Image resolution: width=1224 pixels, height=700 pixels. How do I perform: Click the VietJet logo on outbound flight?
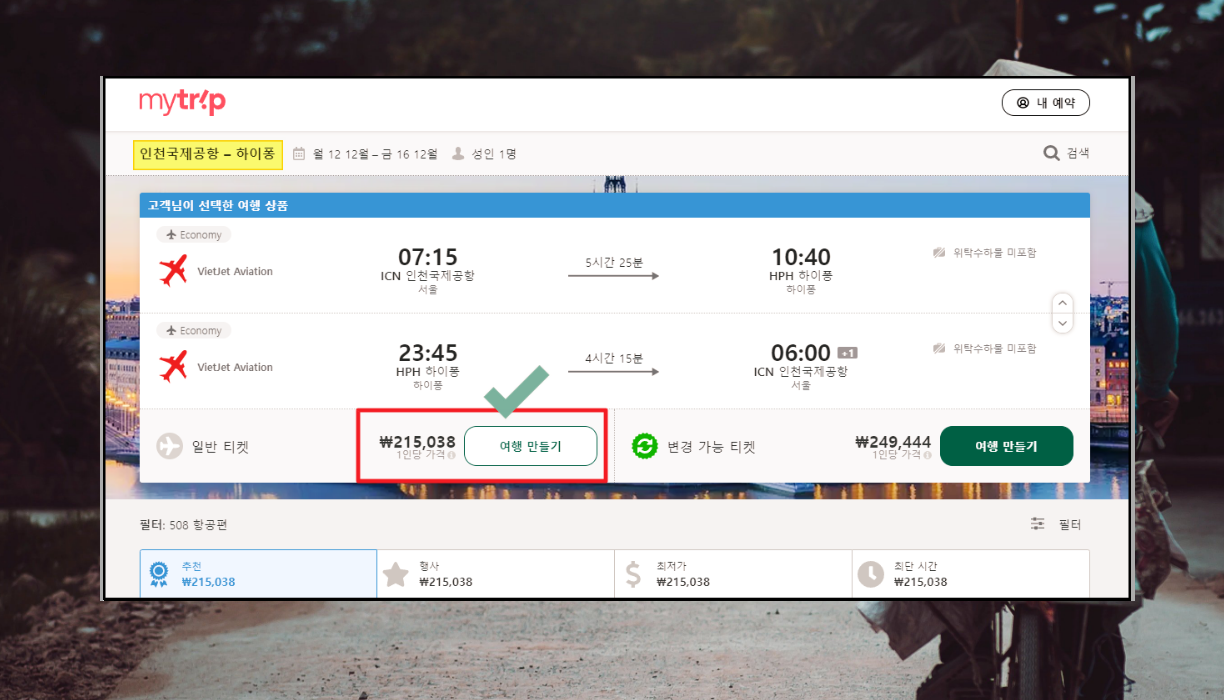[174, 271]
